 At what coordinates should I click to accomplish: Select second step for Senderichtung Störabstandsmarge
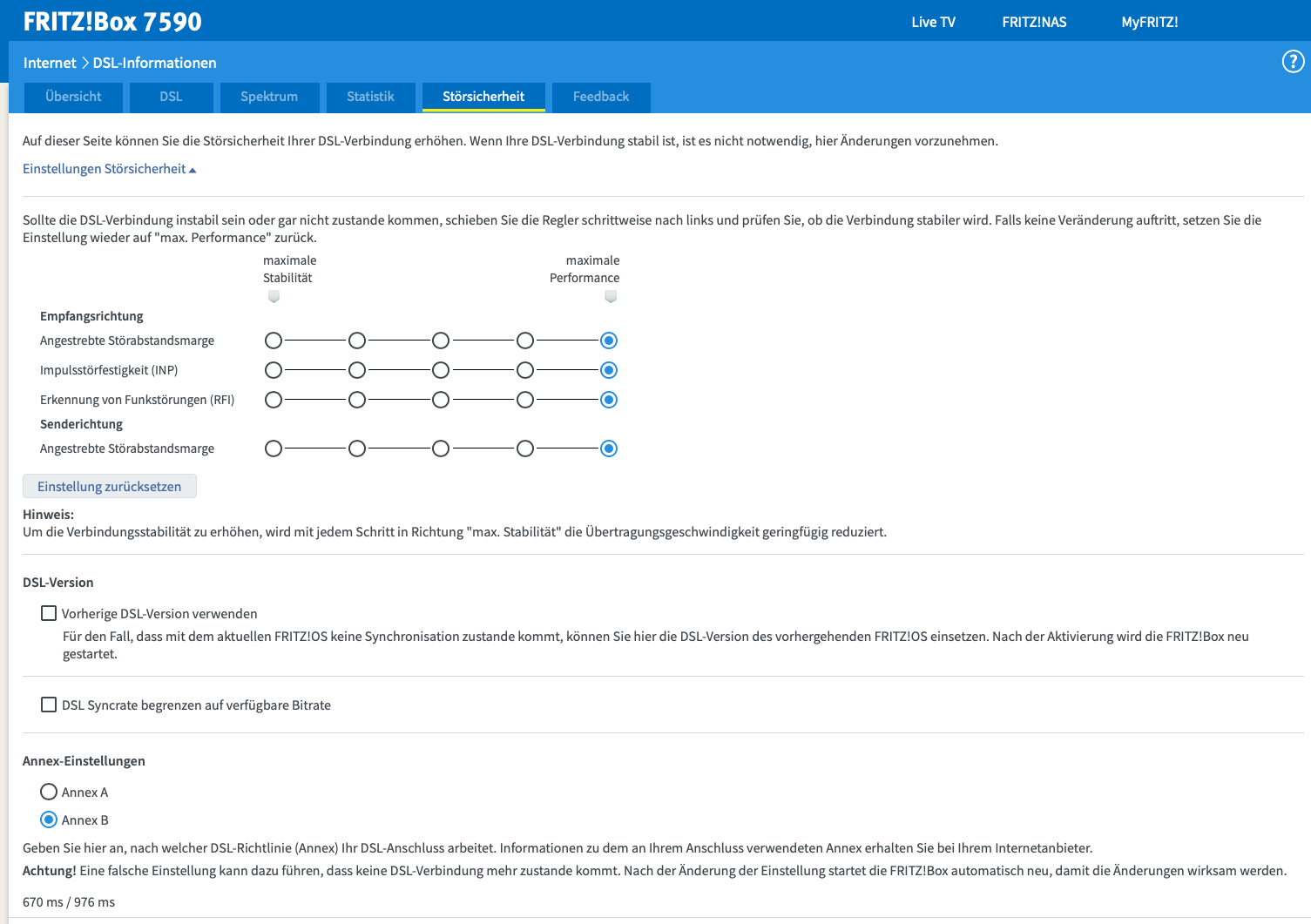click(x=357, y=449)
